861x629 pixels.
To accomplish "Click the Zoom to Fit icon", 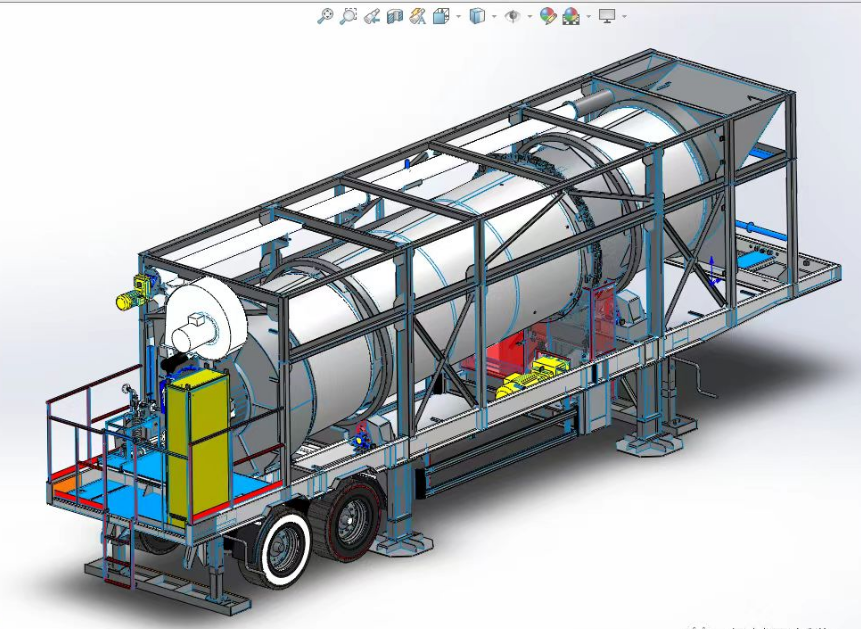I will (325, 16).
